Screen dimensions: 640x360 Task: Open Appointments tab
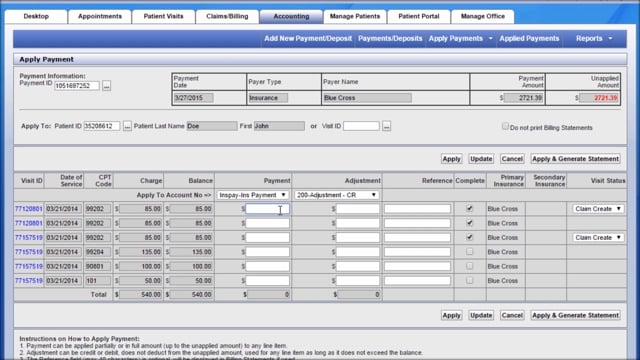point(100,16)
